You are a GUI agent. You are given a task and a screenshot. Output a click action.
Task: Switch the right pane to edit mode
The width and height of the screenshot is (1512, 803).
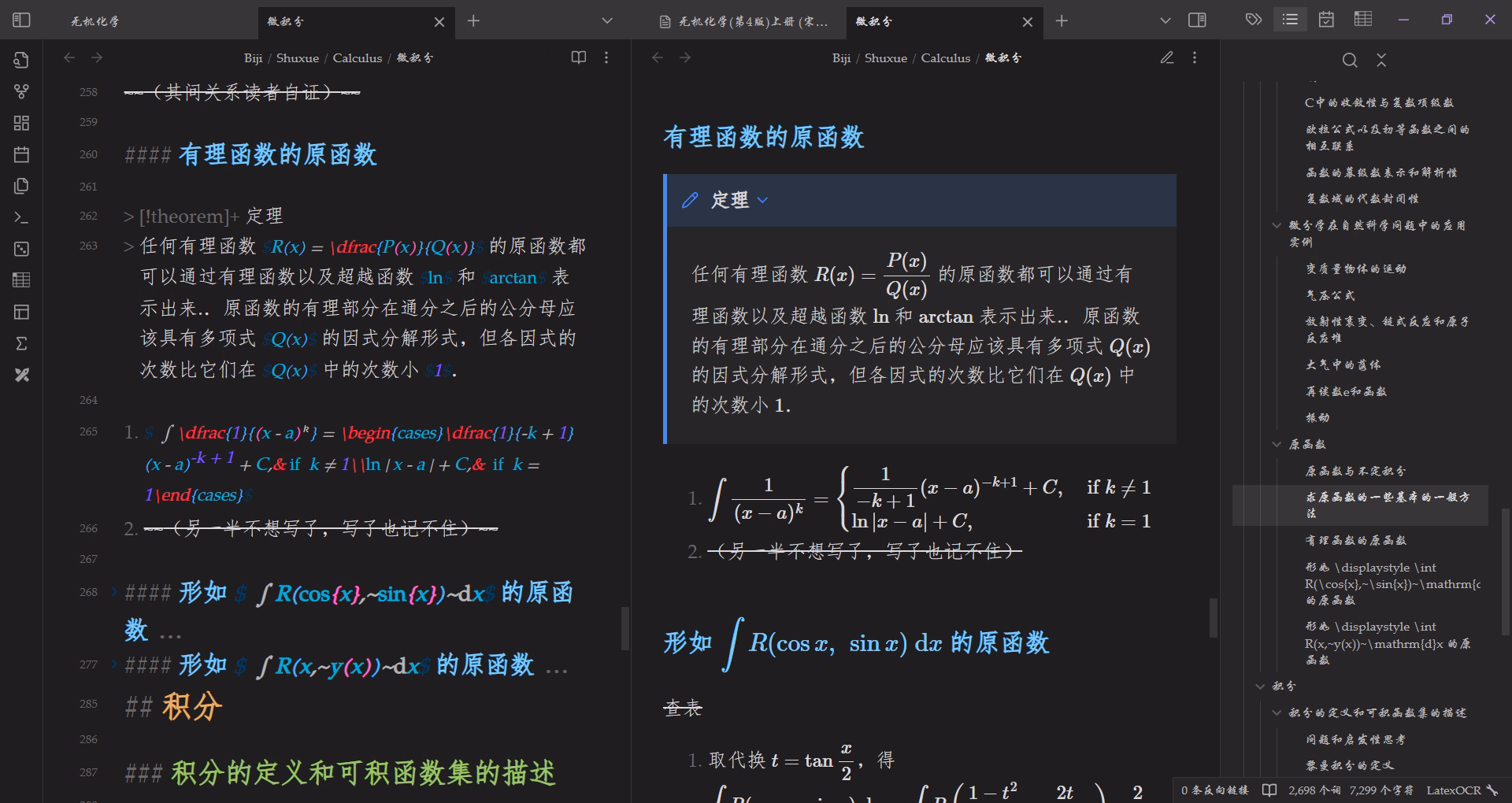pos(1167,57)
